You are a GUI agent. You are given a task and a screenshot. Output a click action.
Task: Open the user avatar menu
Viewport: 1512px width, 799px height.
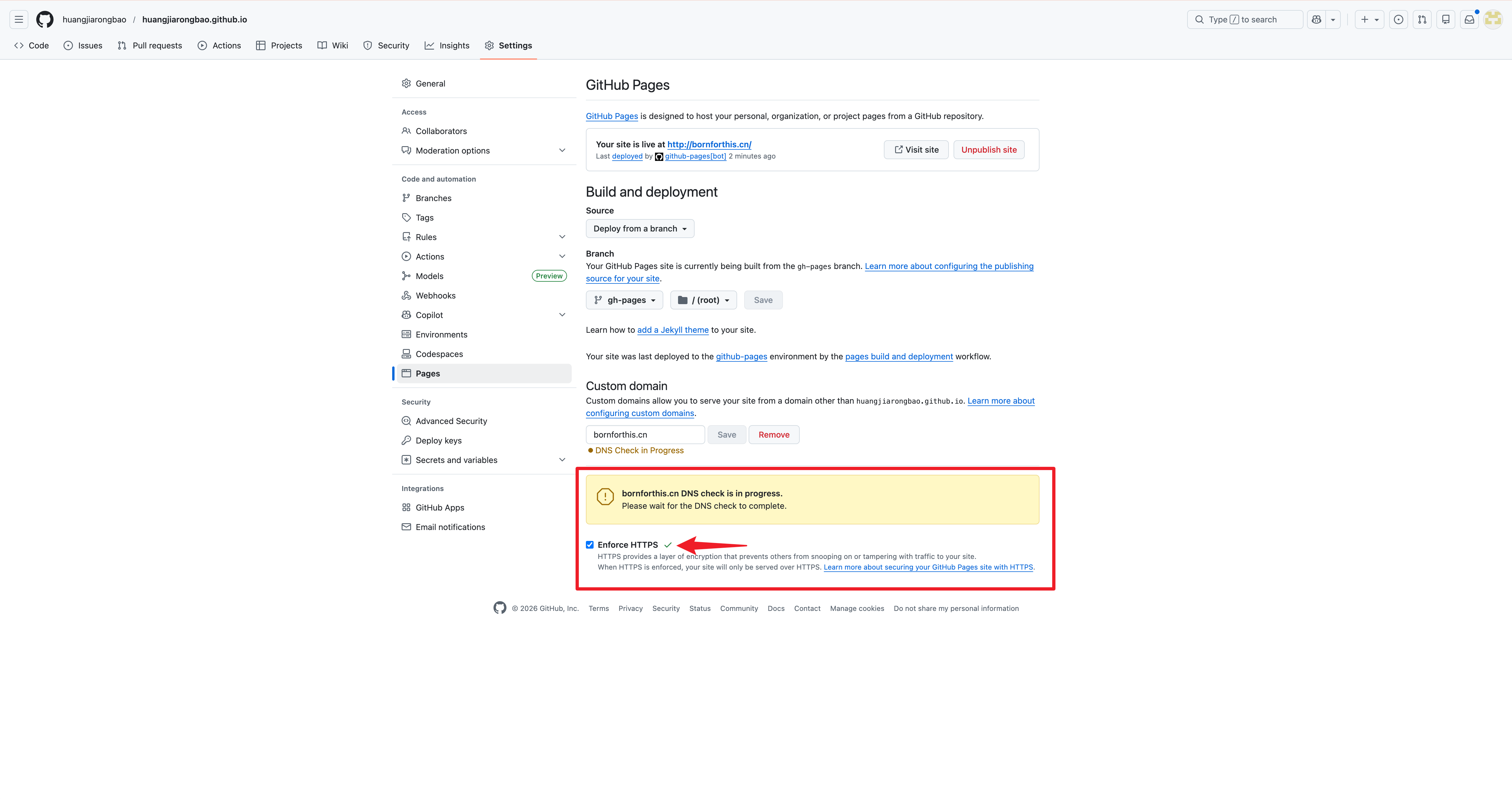[1493, 19]
